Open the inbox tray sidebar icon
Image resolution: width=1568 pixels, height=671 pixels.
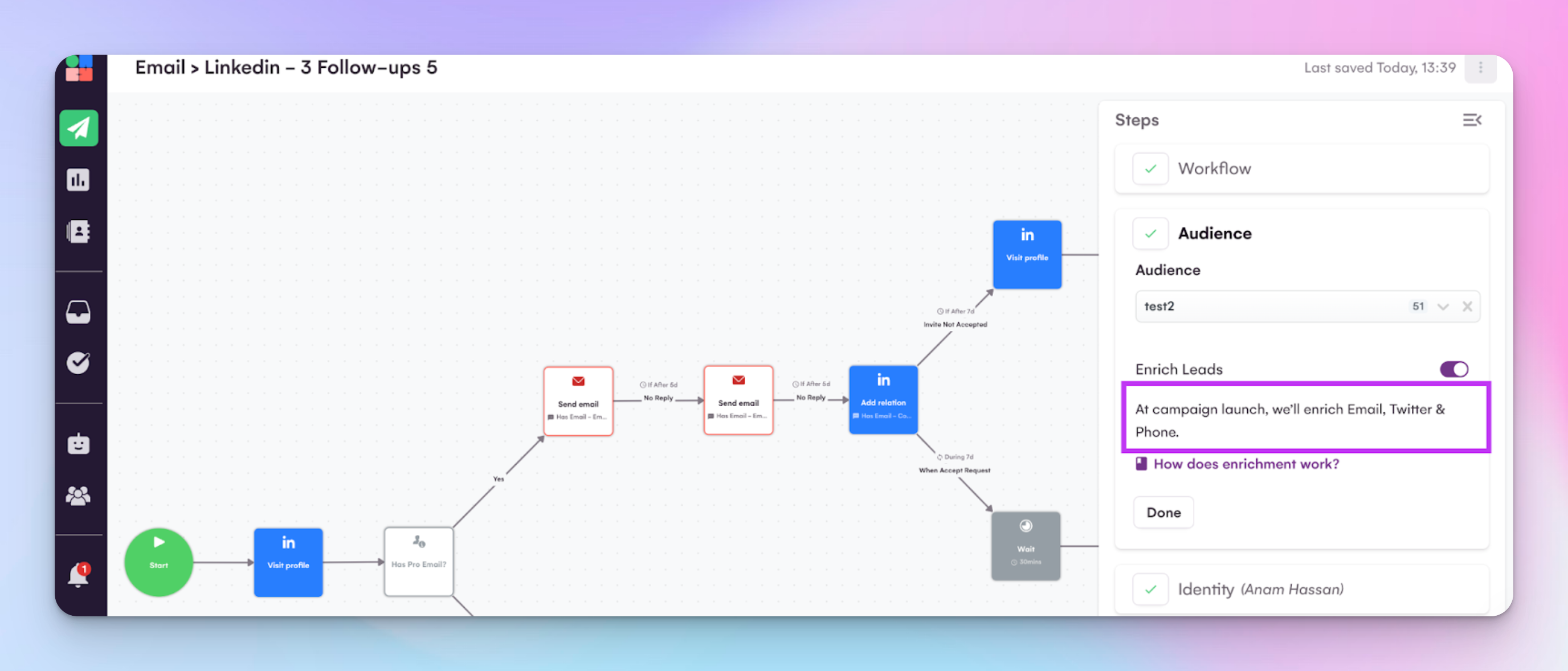(79, 312)
